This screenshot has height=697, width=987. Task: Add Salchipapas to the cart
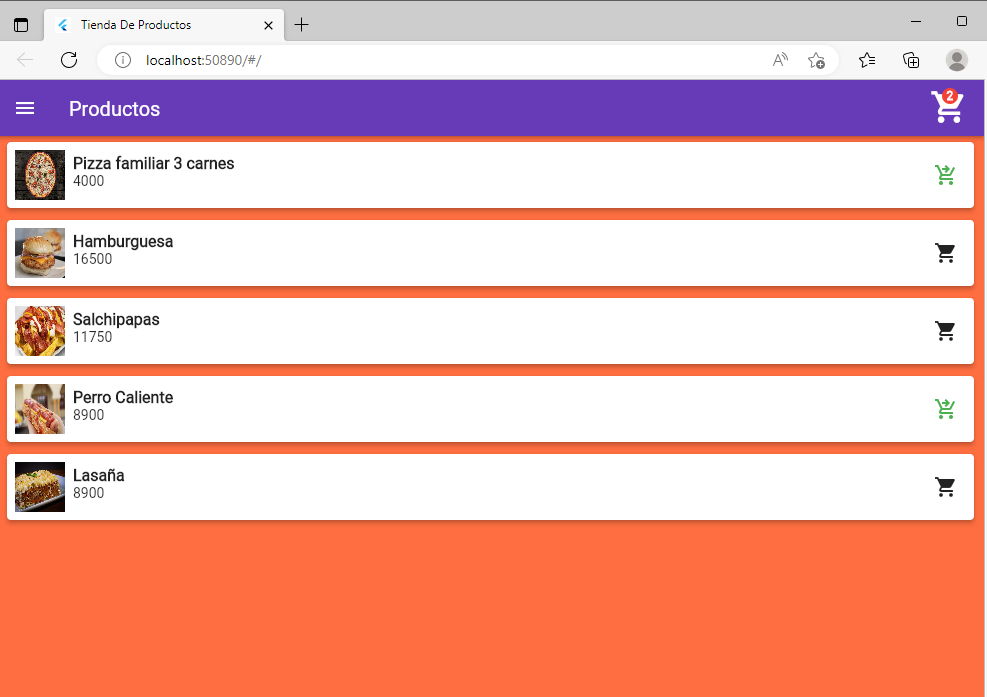click(x=945, y=331)
